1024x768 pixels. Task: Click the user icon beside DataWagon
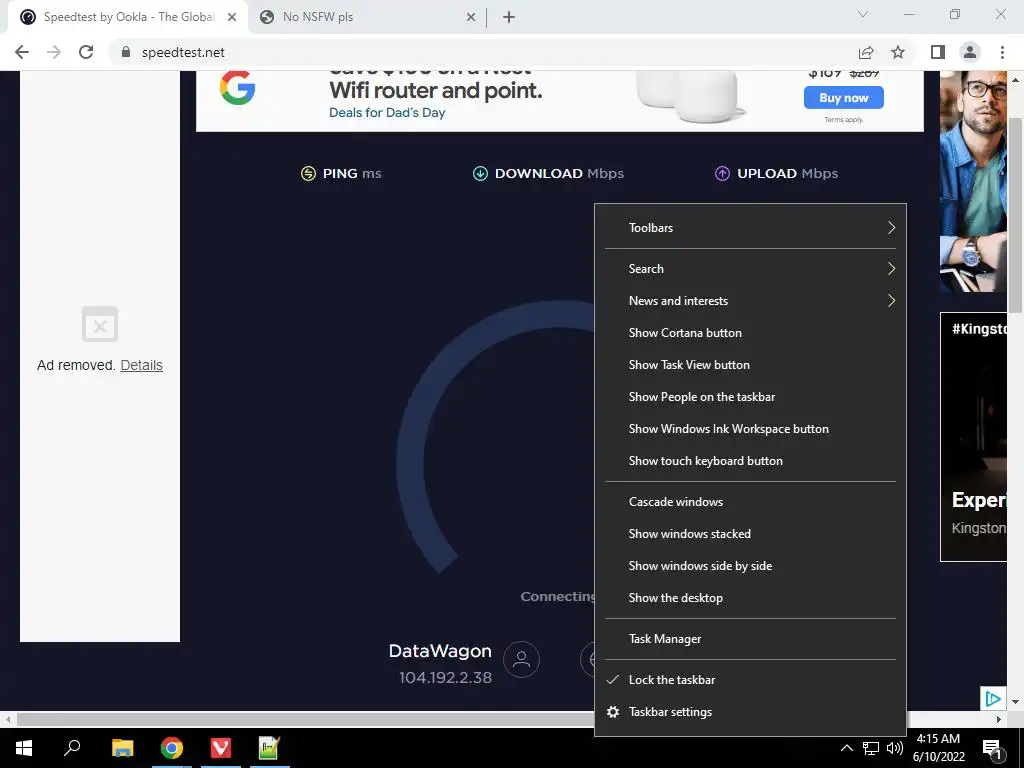click(521, 659)
